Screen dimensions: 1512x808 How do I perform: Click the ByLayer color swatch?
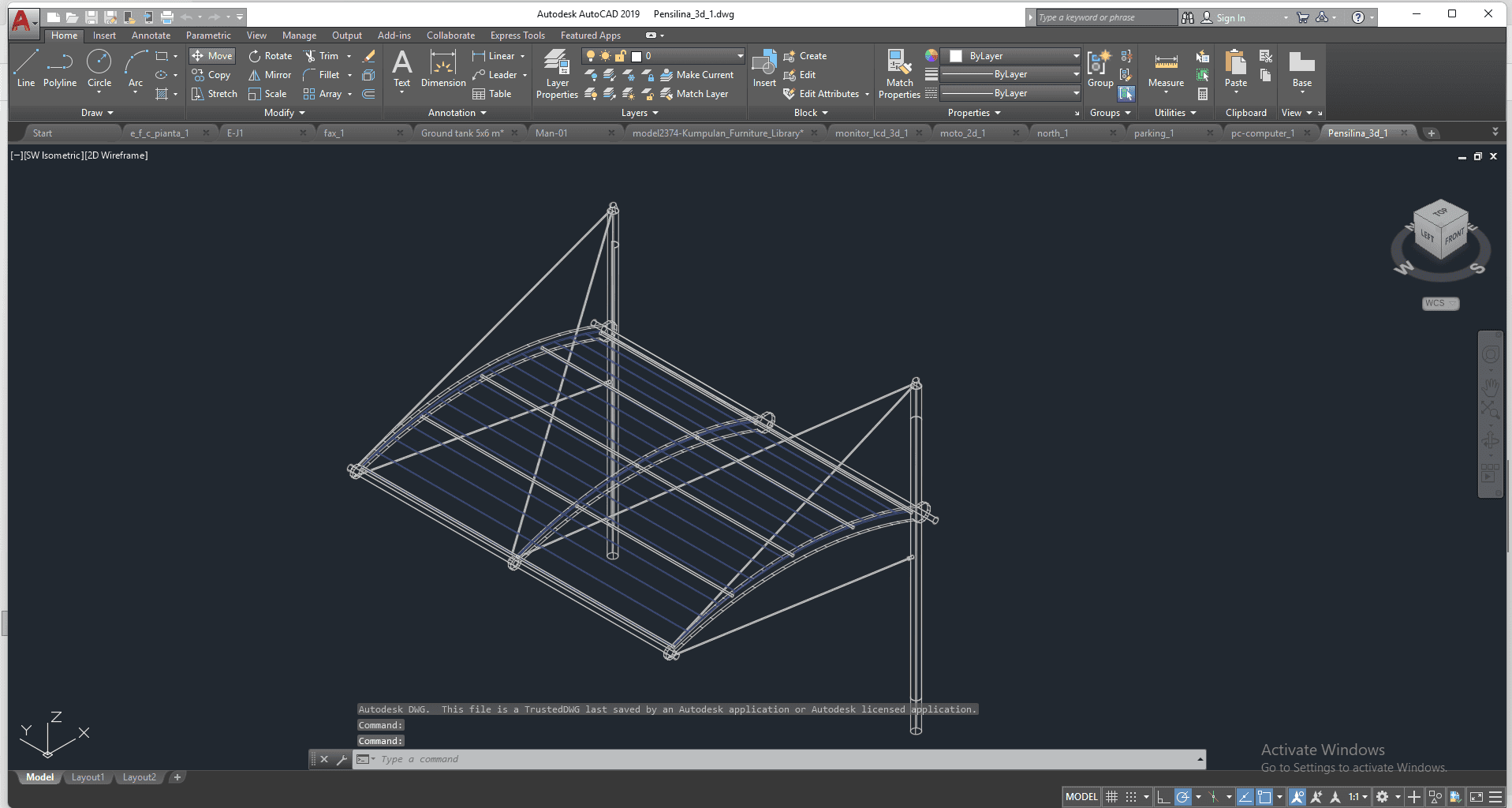[956, 56]
